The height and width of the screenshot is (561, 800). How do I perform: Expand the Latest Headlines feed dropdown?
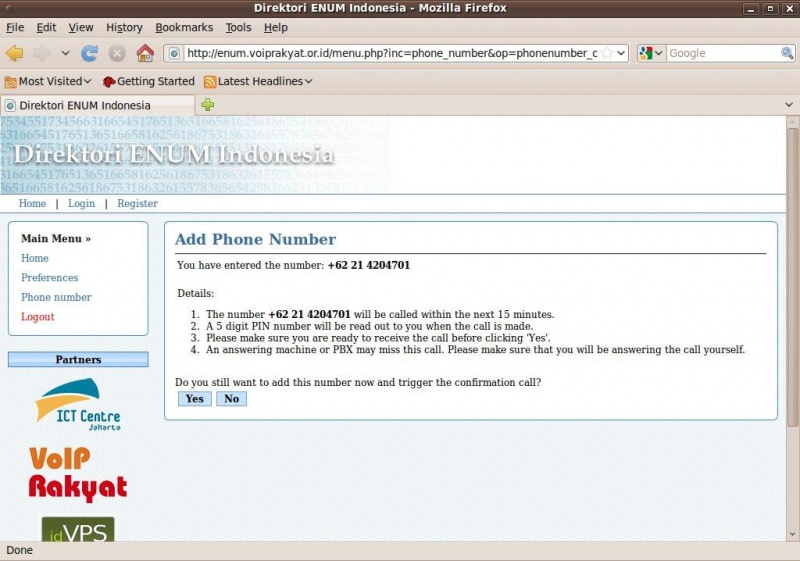tap(258, 81)
